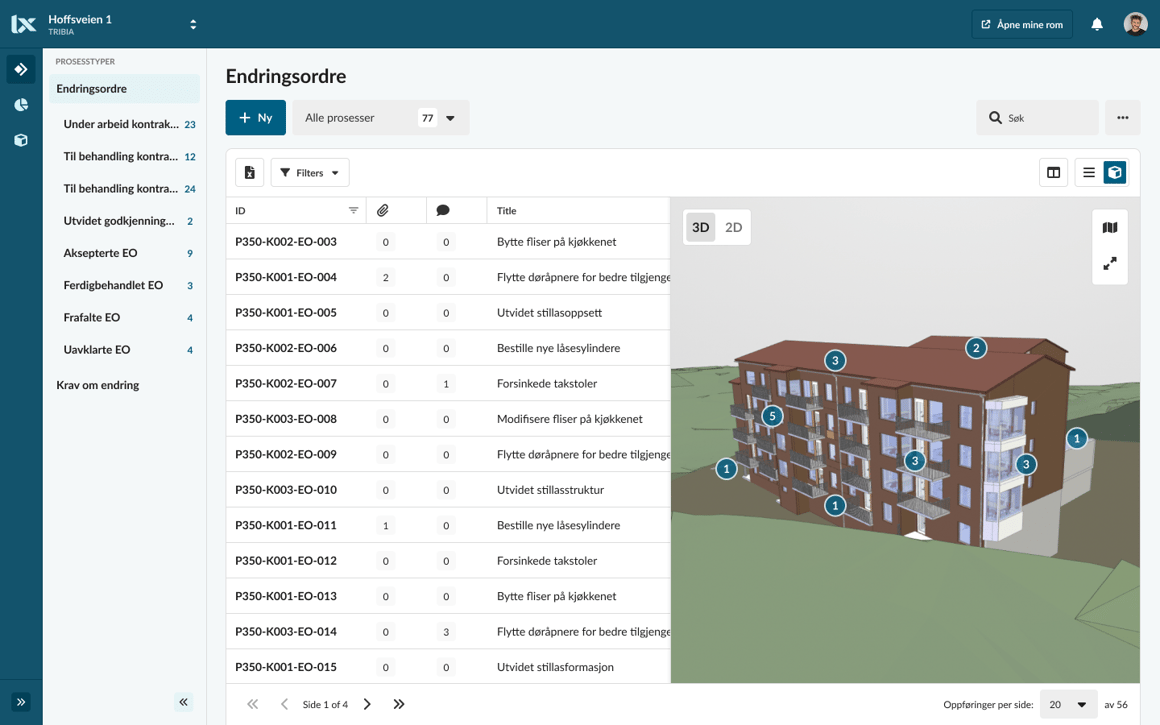The width and height of the screenshot is (1160, 725).
Task: Select the BIM cube icon in left sidebar
Action: point(21,140)
